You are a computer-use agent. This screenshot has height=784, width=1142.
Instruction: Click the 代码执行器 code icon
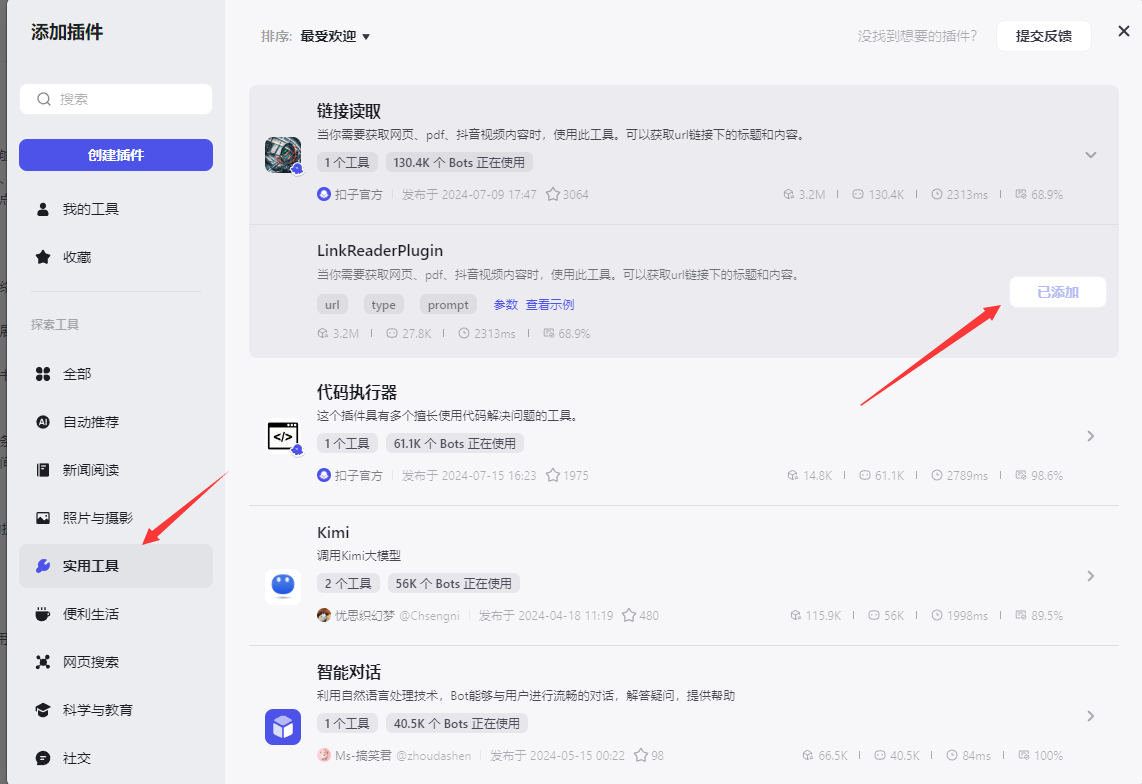click(x=283, y=436)
